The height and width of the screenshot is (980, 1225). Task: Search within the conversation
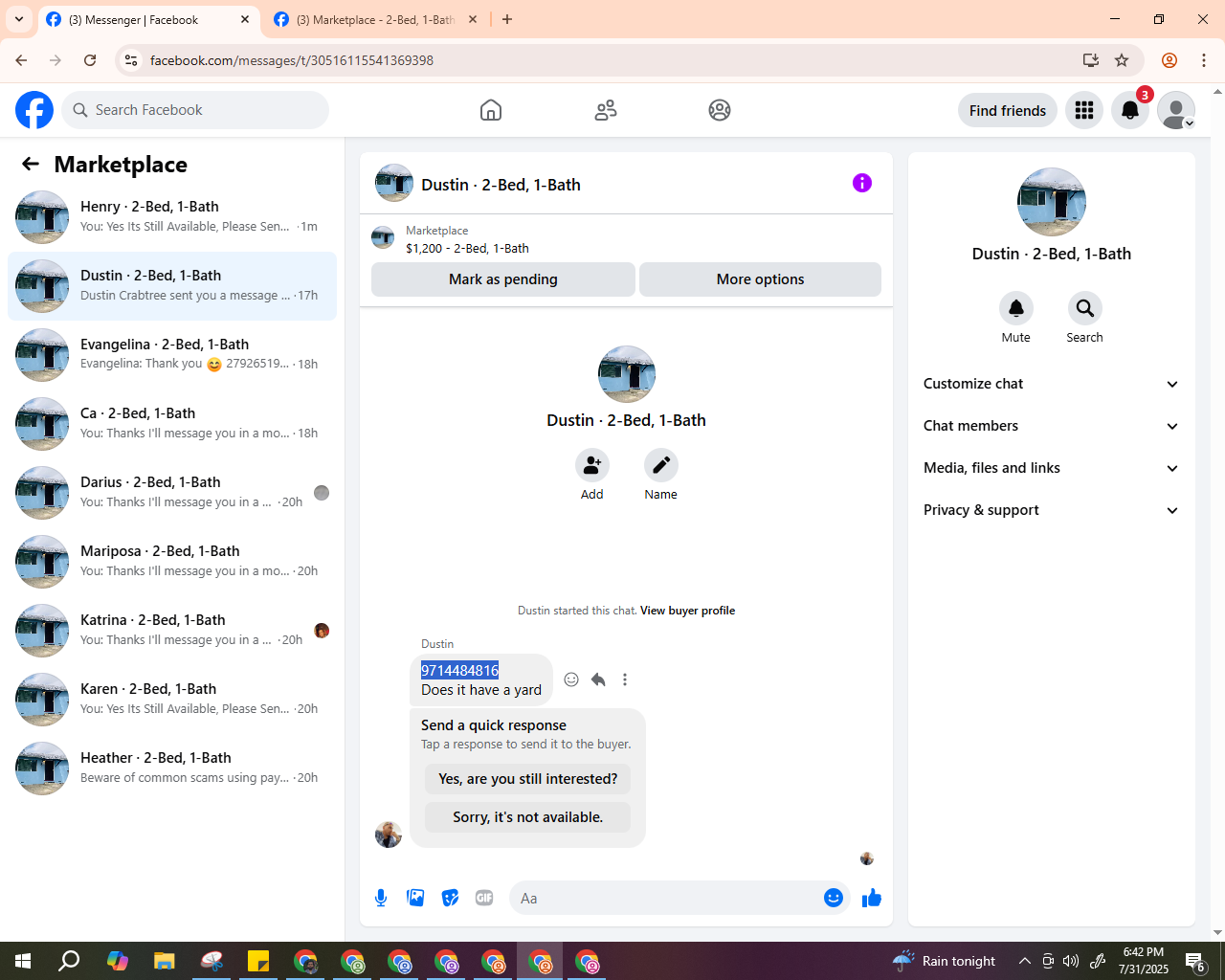coord(1084,308)
